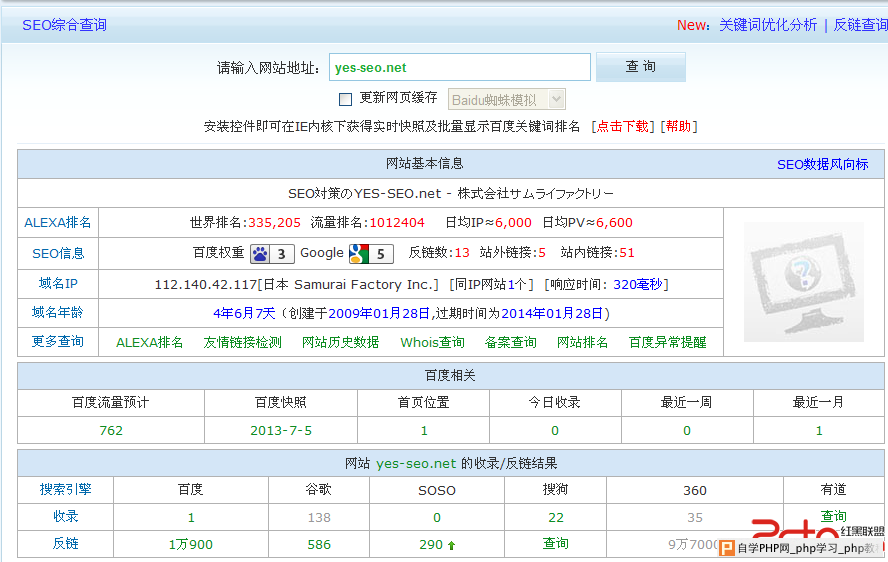Click the external links count 5
888x562 pixels.
pos(542,253)
